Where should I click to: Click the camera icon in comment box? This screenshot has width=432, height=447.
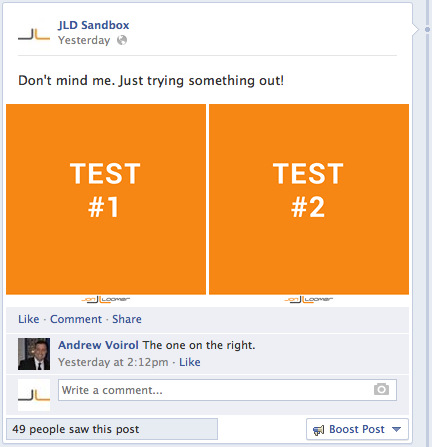point(381,389)
